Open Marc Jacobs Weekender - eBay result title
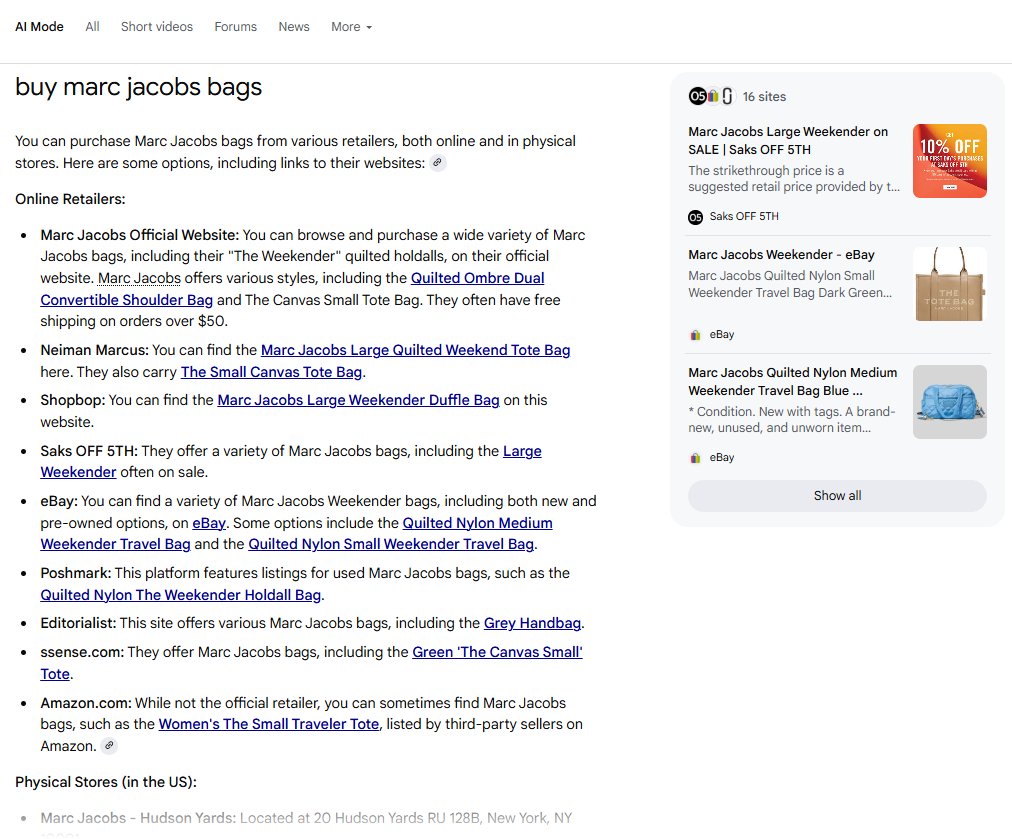Viewport: 1012px width, 839px height. [x=782, y=254]
